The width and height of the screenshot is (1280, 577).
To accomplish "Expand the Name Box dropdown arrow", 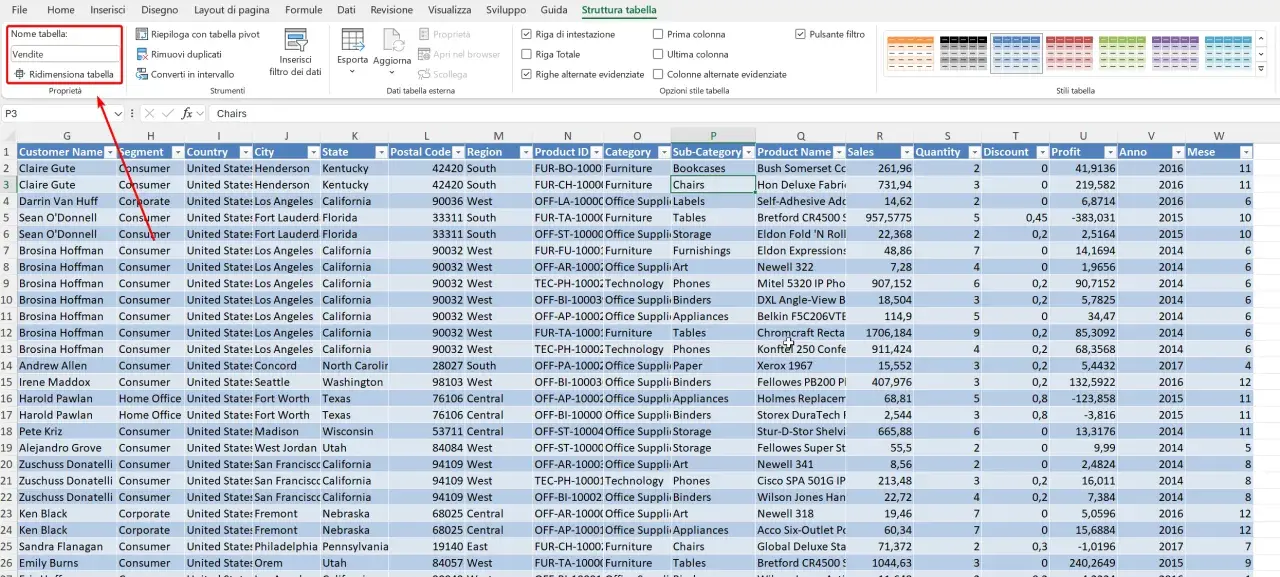I will point(118,114).
